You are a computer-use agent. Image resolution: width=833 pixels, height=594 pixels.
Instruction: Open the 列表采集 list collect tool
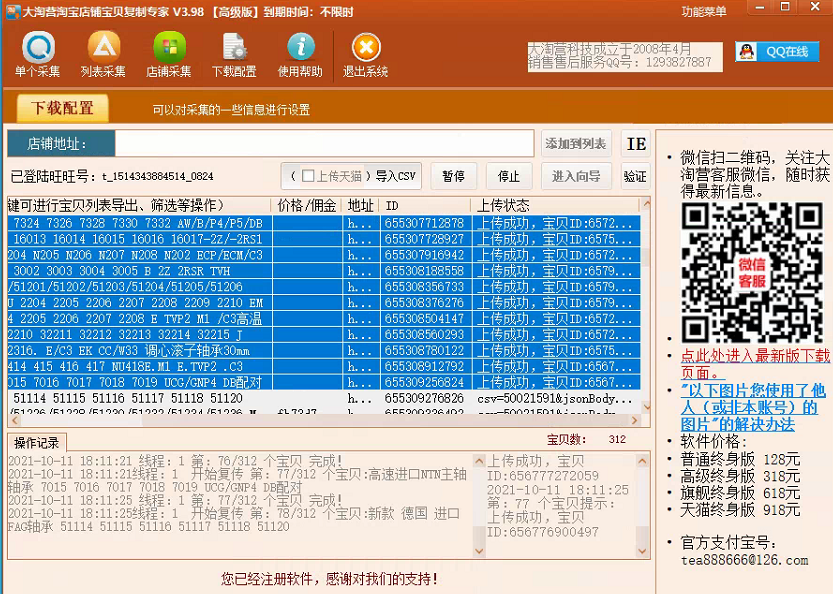[103, 54]
